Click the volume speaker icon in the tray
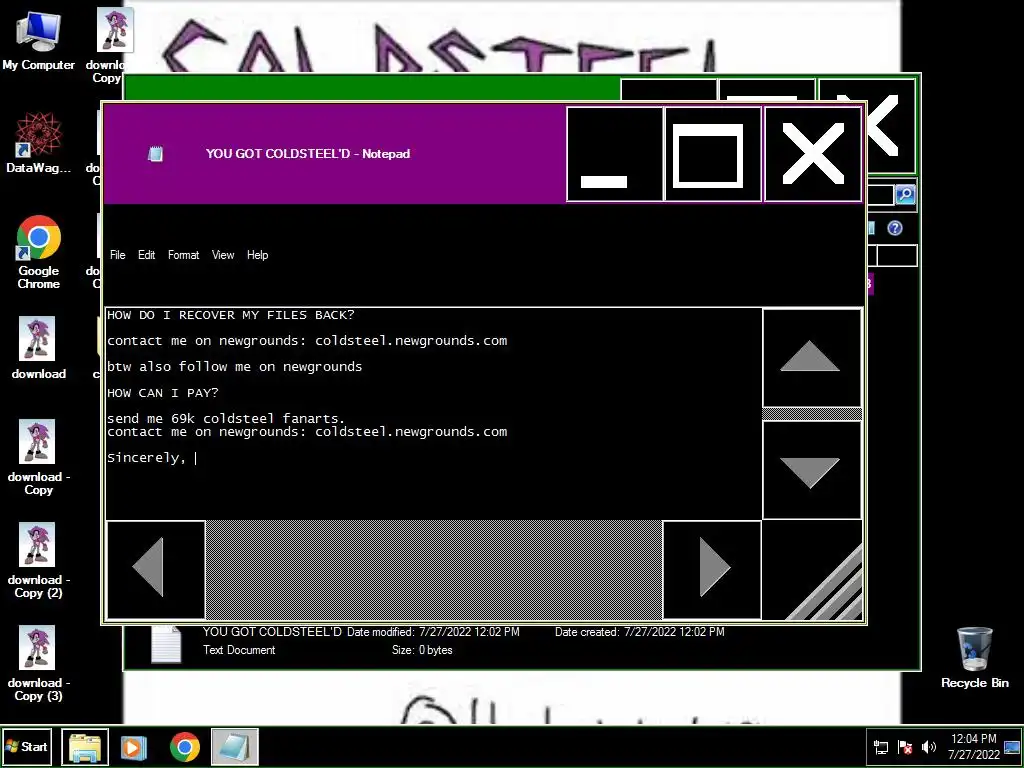This screenshot has width=1024, height=768. pyautogui.click(x=929, y=747)
